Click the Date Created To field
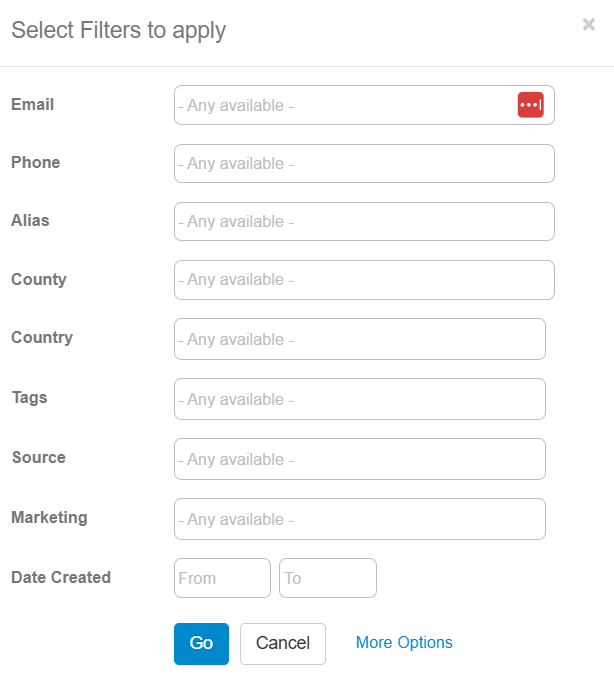 [x=328, y=578]
